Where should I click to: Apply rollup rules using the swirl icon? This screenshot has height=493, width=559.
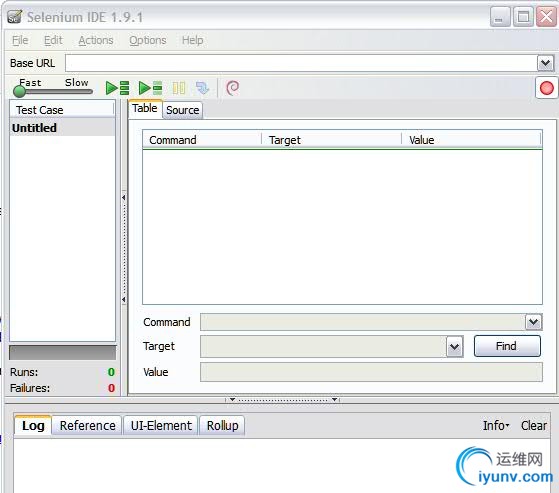tap(233, 88)
